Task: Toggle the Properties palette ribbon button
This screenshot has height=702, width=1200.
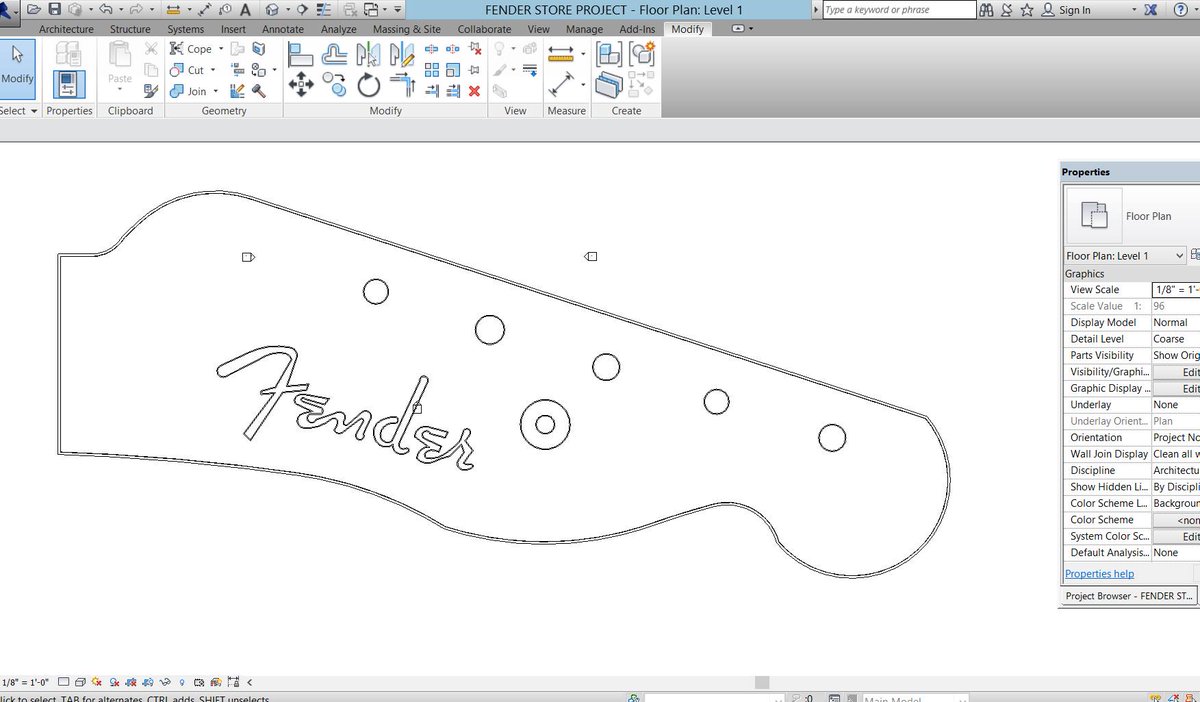Action: coord(69,84)
